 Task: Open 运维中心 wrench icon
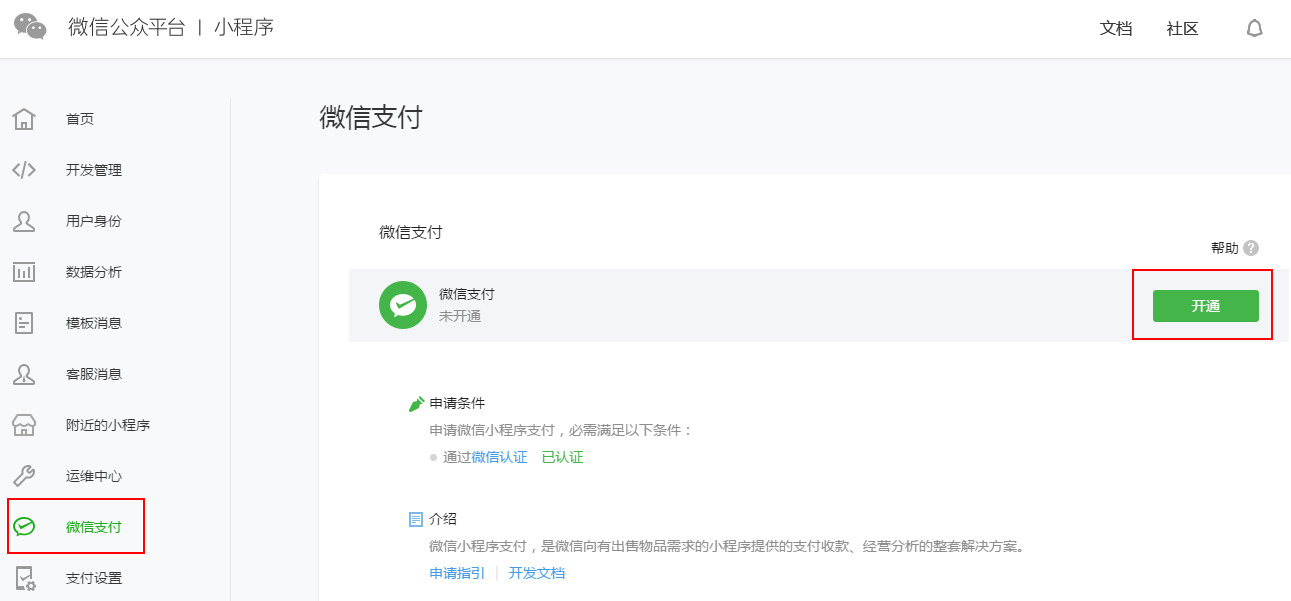point(23,475)
